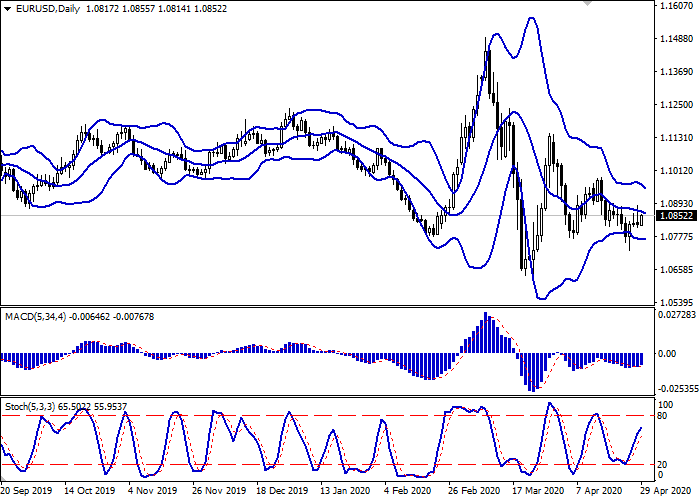Viewport: 700px width, 500px height.
Task: Click the chart shift triangle marker at top
Action: 588,3
